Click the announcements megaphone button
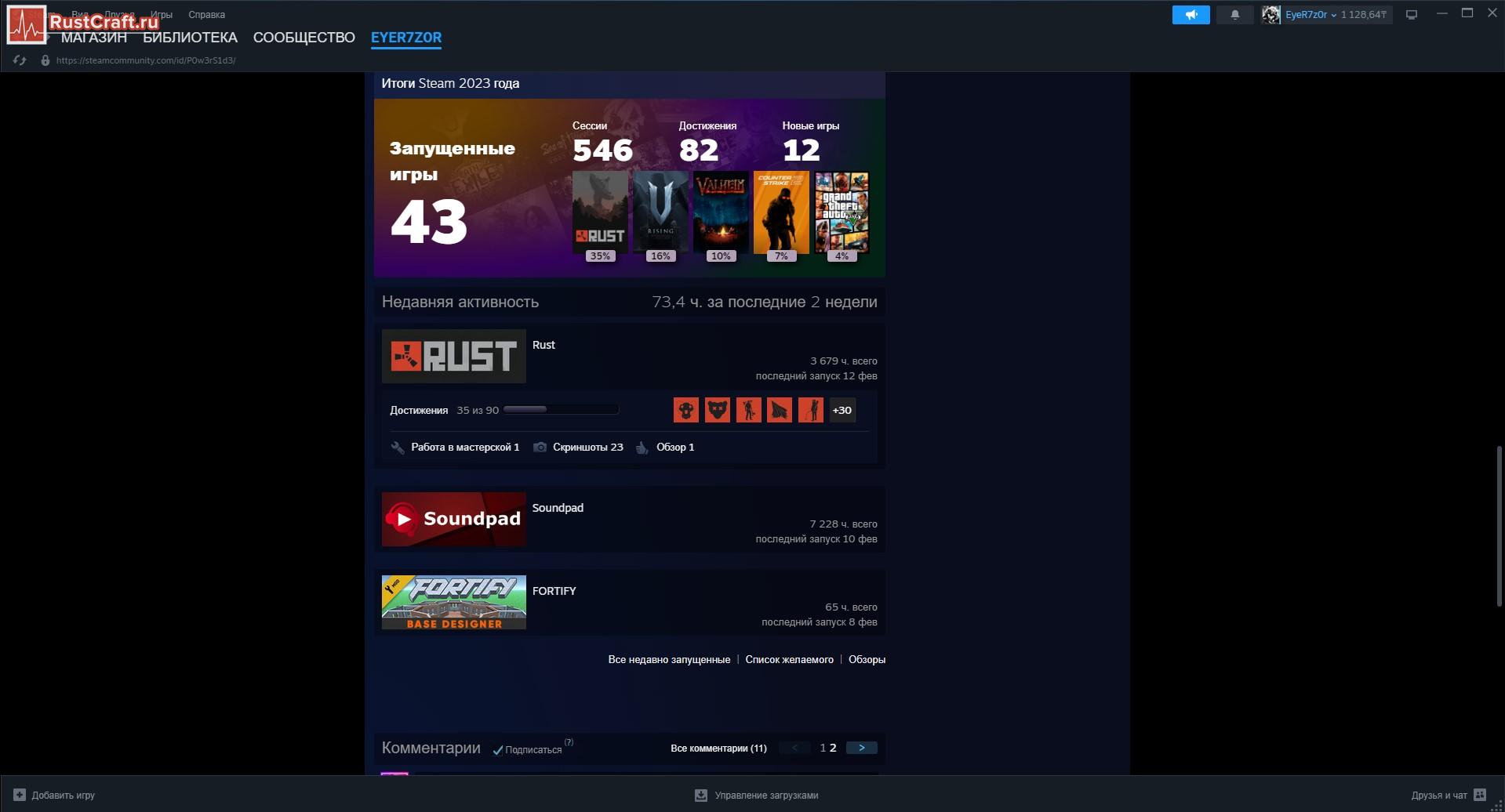 [1191, 15]
